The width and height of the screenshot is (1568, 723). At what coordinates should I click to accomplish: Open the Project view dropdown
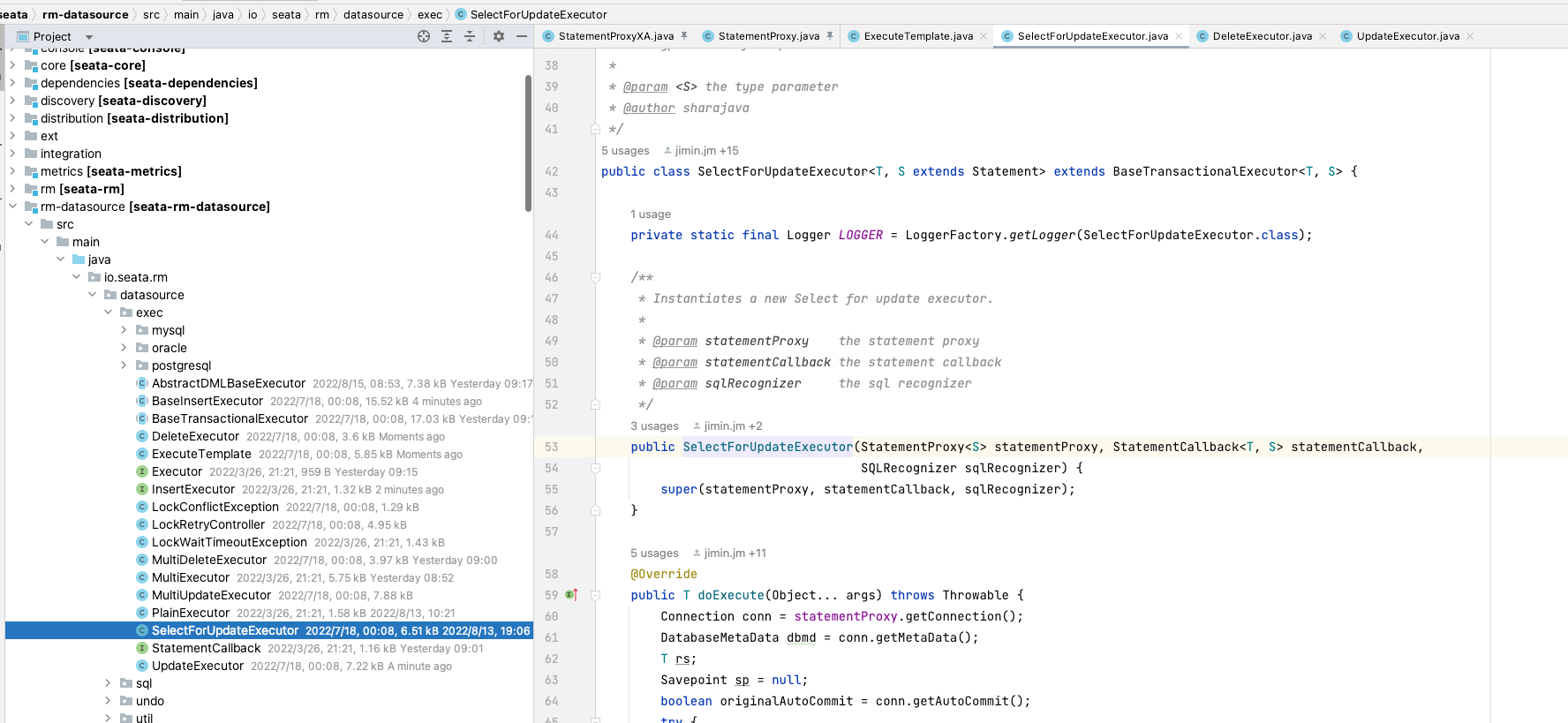tap(89, 37)
